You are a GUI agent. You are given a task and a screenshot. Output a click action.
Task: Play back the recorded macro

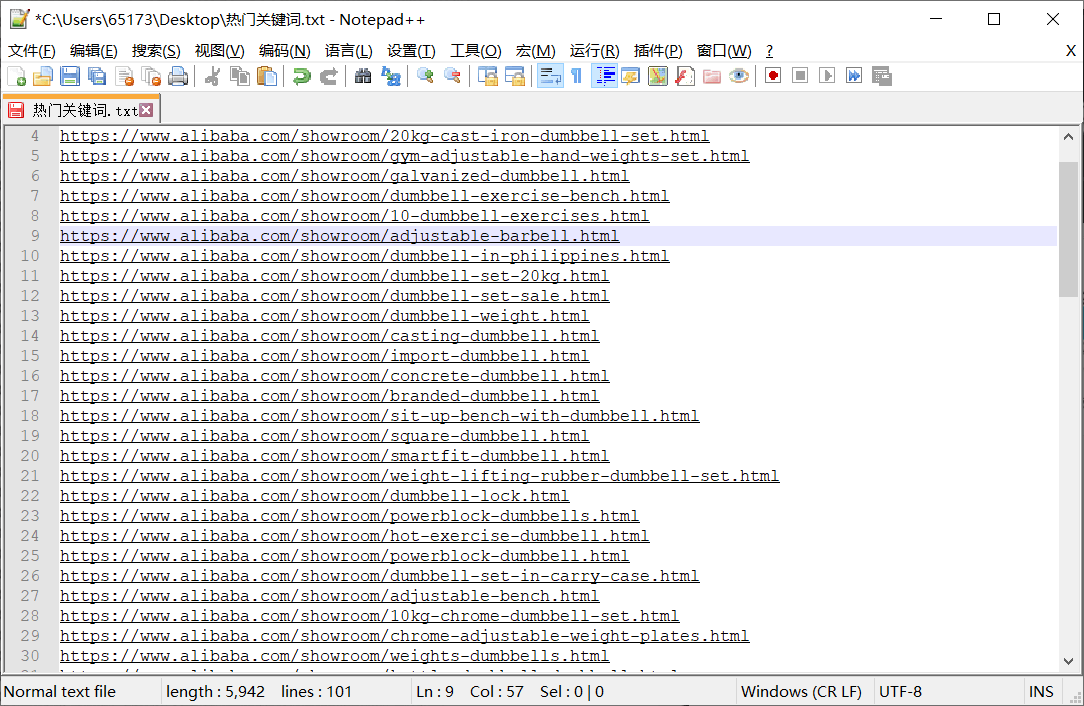coord(827,76)
